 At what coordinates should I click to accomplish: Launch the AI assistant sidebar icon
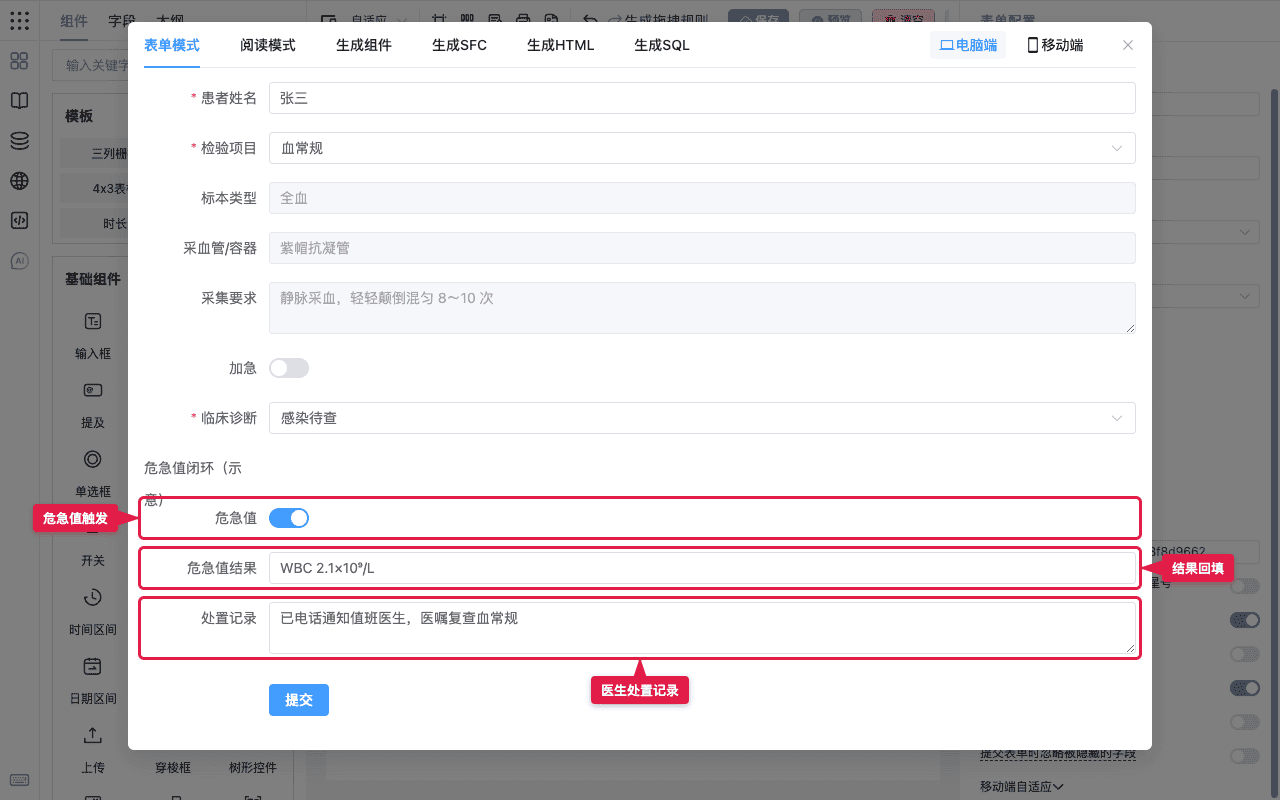pyautogui.click(x=19, y=261)
